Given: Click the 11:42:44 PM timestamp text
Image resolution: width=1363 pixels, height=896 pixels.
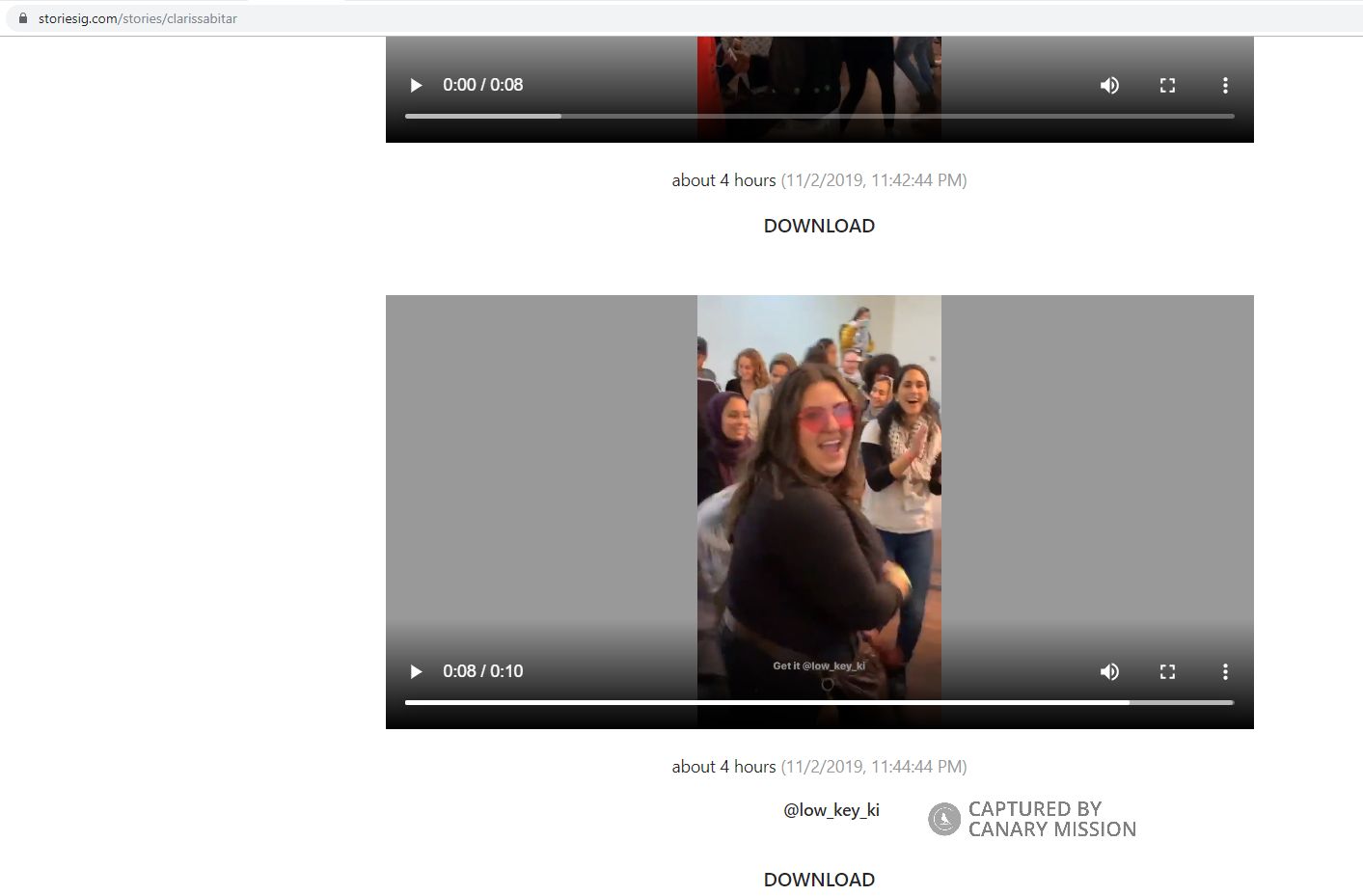Looking at the screenshot, I should 873,180.
